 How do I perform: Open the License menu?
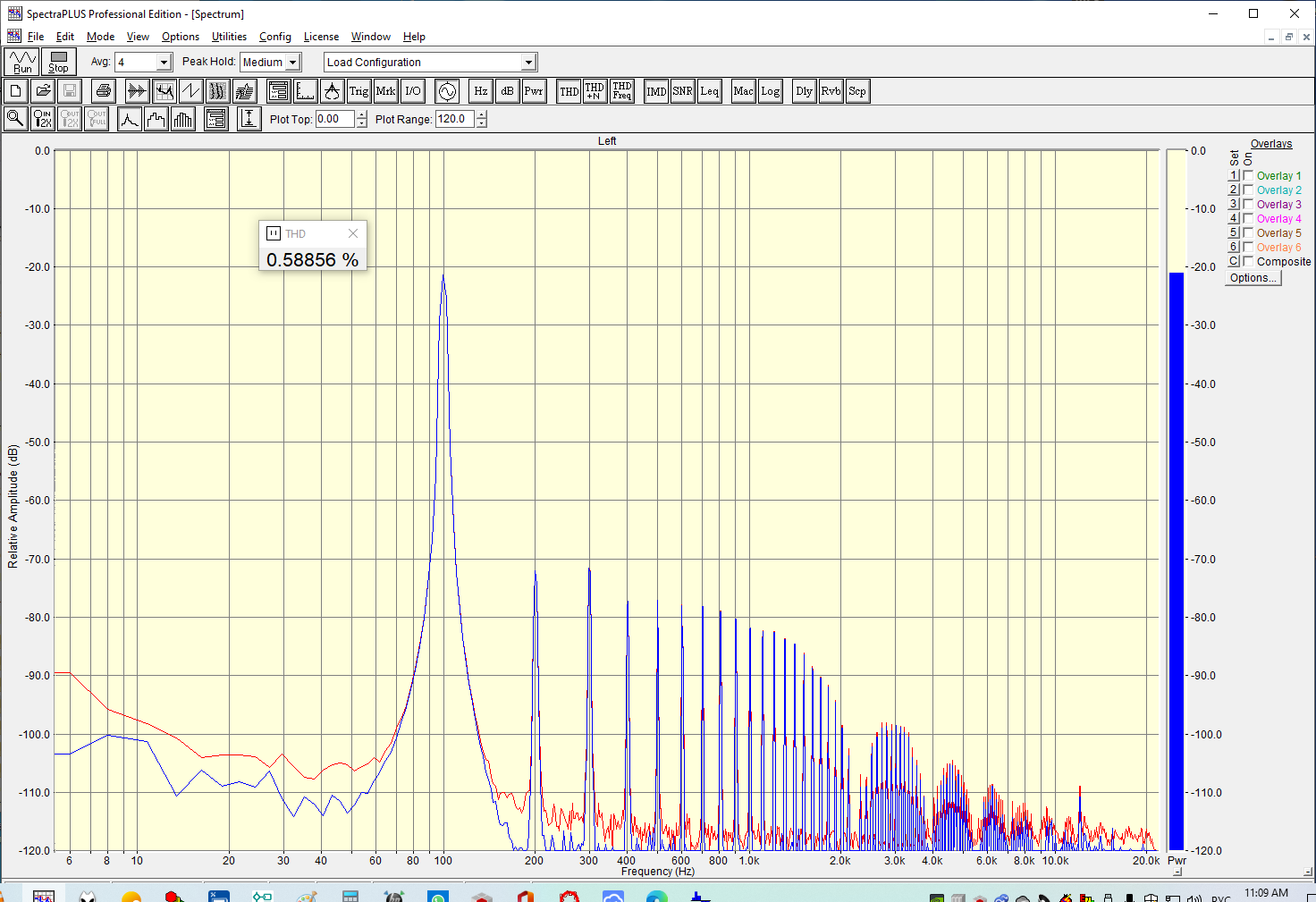click(321, 37)
